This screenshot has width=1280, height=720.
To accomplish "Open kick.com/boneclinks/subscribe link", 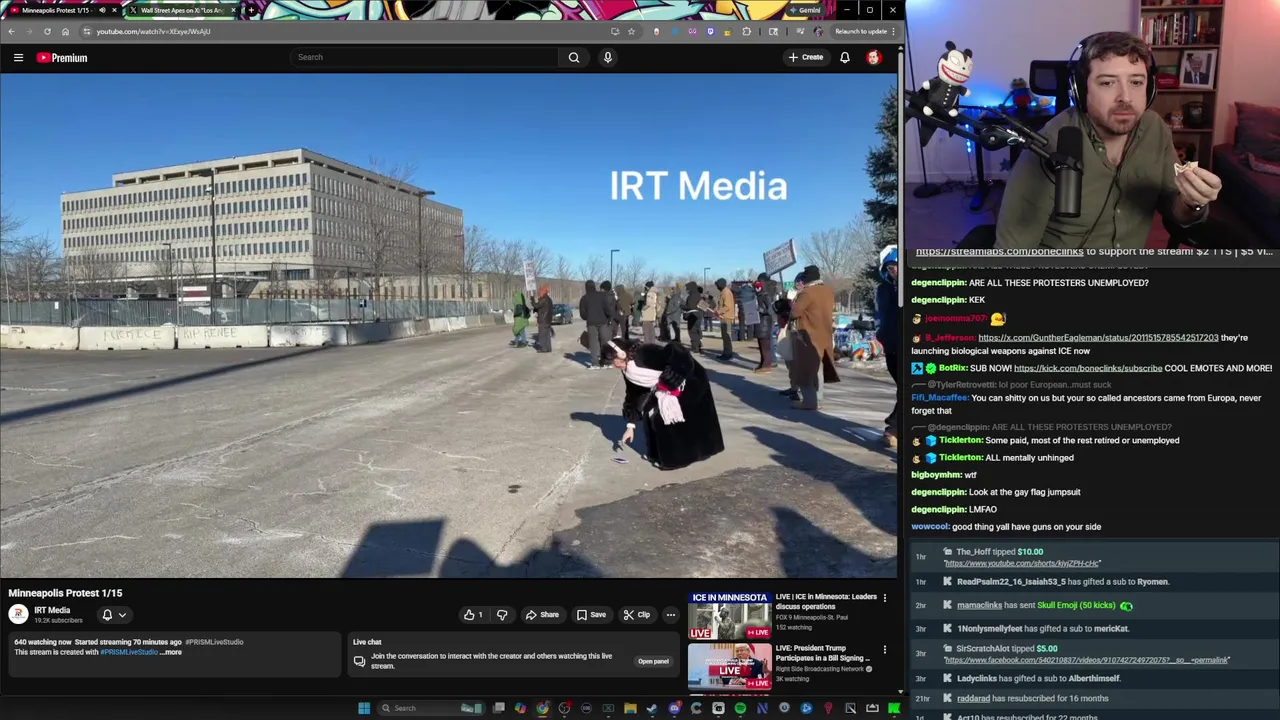I will coord(1088,368).
